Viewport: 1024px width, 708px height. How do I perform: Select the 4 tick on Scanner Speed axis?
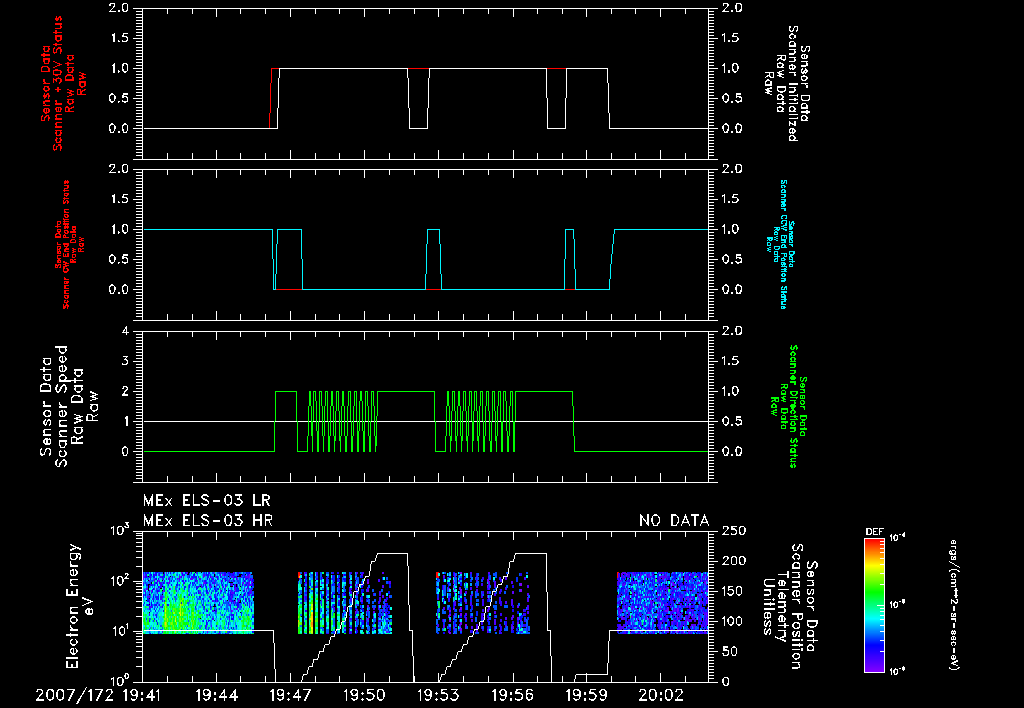[x=125, y=331]
